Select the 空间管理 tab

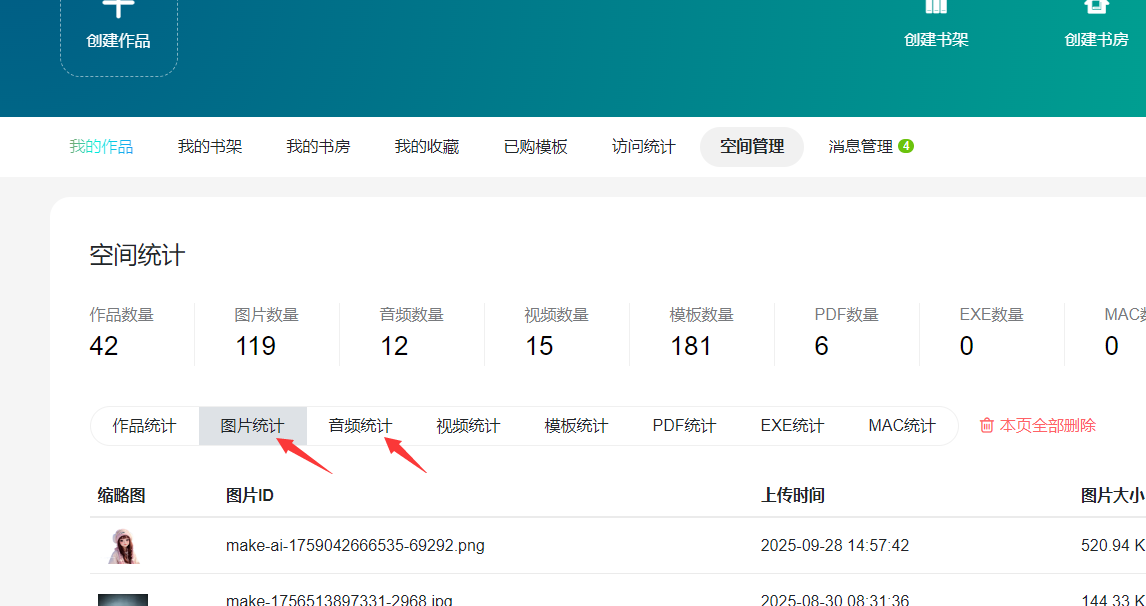point(752,147)
